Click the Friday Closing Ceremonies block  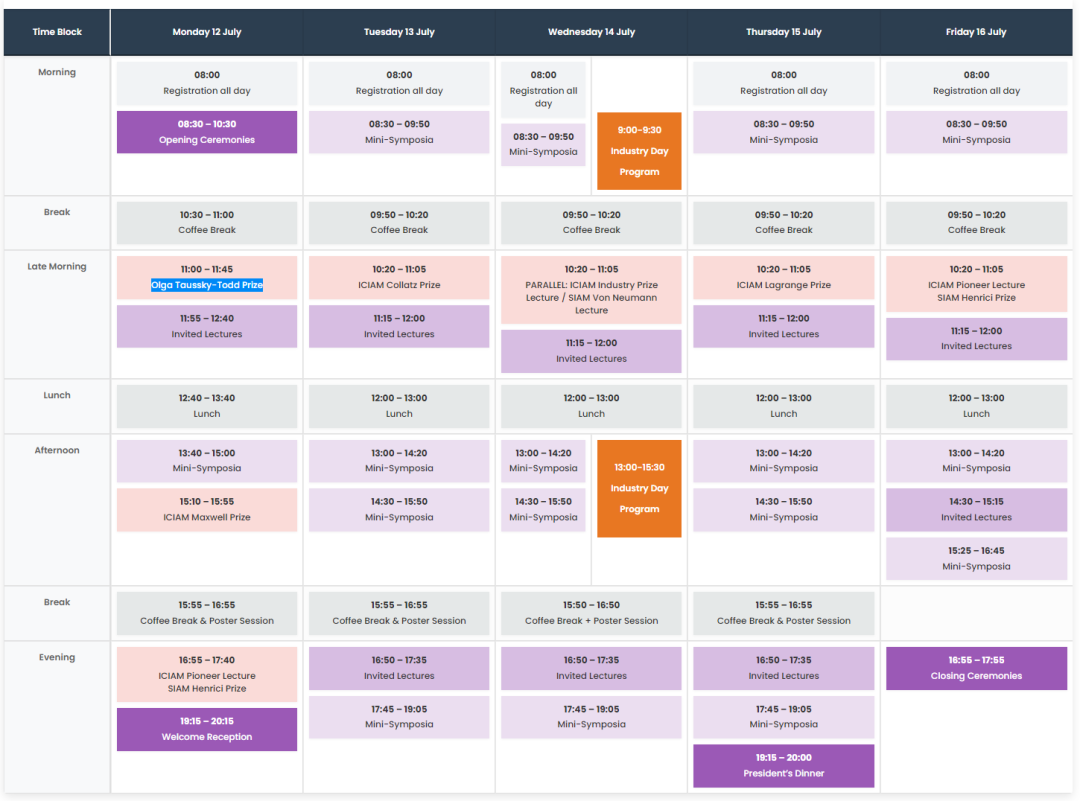tap(976, 668)
